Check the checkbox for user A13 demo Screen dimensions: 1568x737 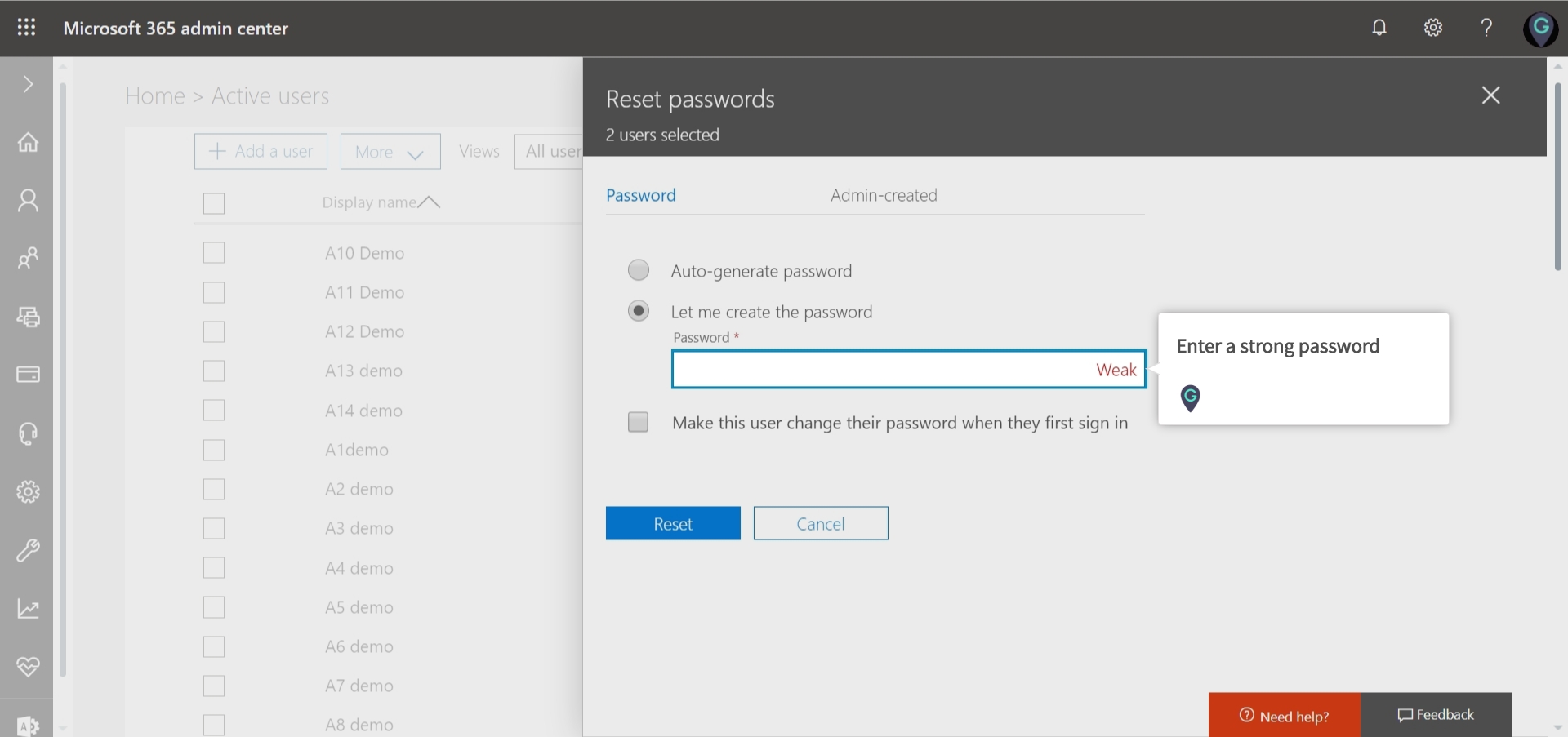click(213, 371)
